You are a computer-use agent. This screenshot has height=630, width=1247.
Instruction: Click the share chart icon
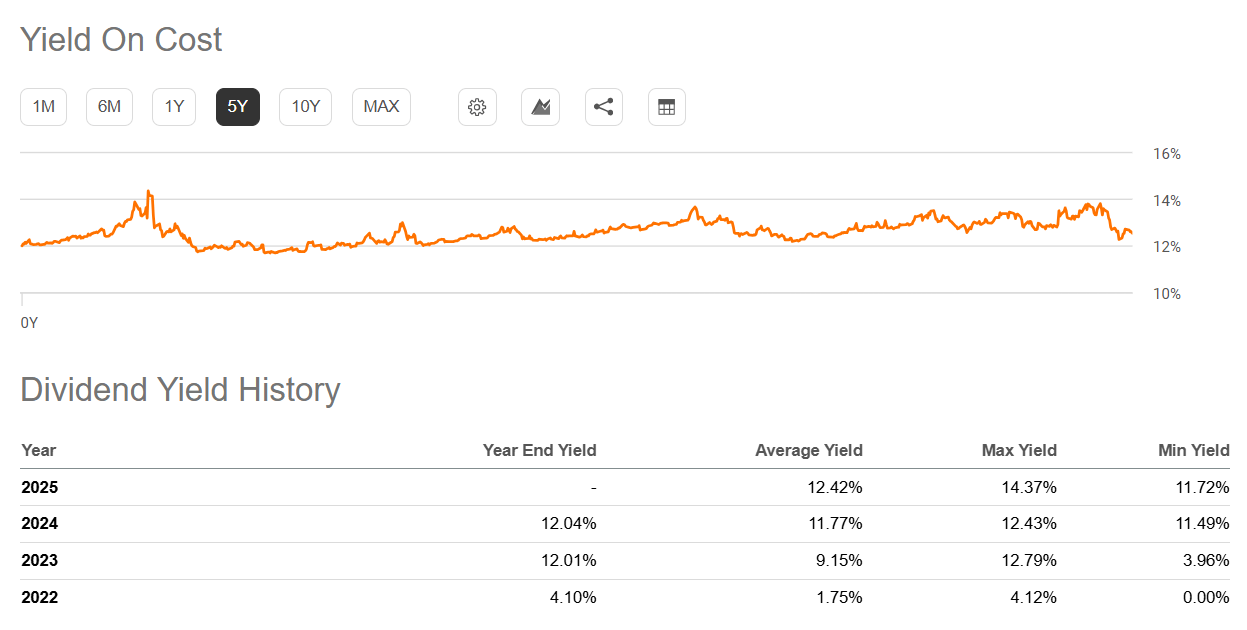[603, 107]
